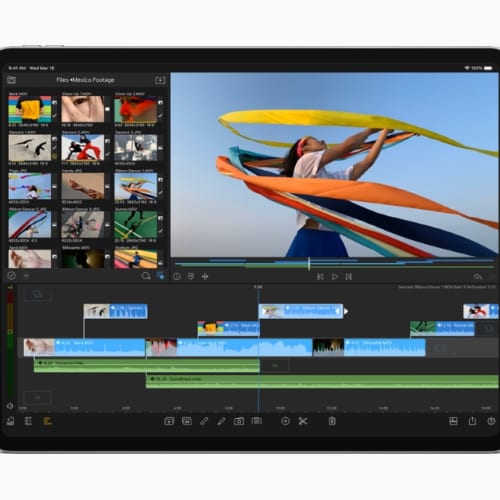500x500 pixels.
Task: Select the long lower green soundtrack clip
Action: pyautogui.click(x=322, y=382)
